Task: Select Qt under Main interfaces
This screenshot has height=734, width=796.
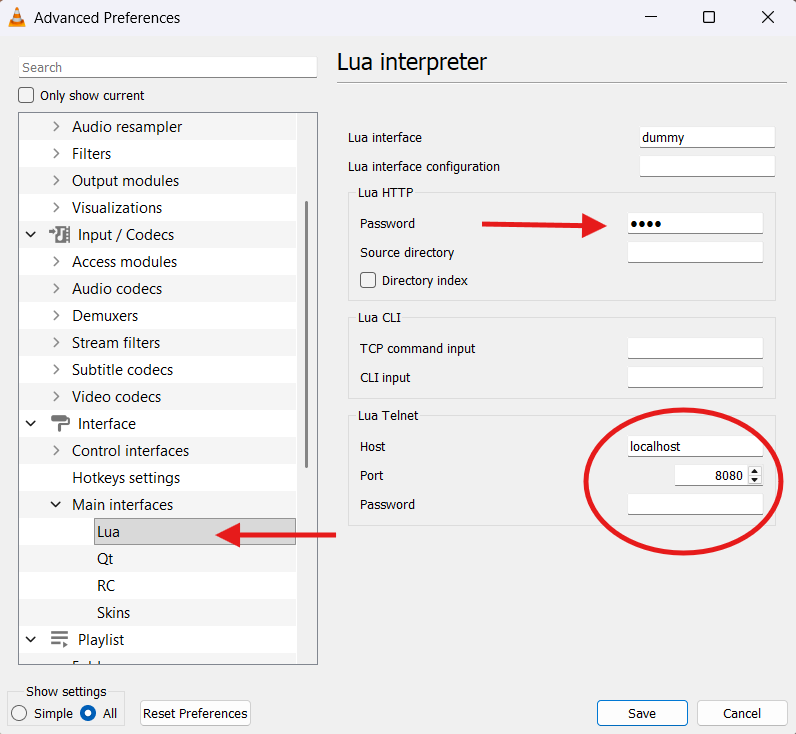Action: pyautogui.click(x=105, y=559)
